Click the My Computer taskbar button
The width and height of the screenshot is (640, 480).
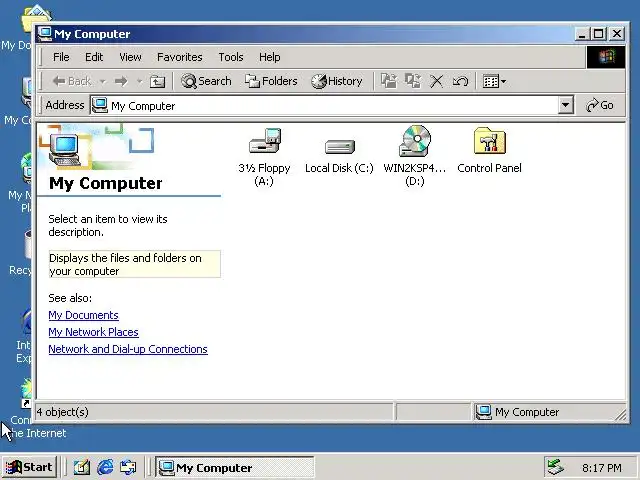click(235, 467)
